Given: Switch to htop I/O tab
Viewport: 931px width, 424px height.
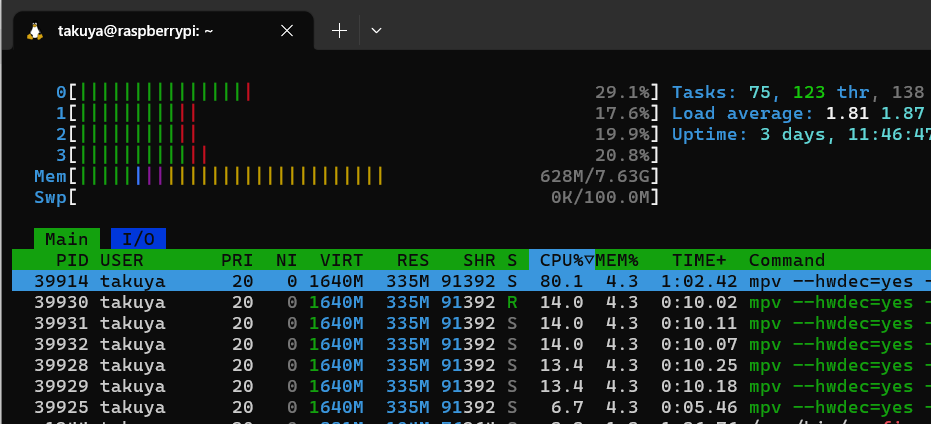Looking at the screenshot, I should (x=138, y=239).
